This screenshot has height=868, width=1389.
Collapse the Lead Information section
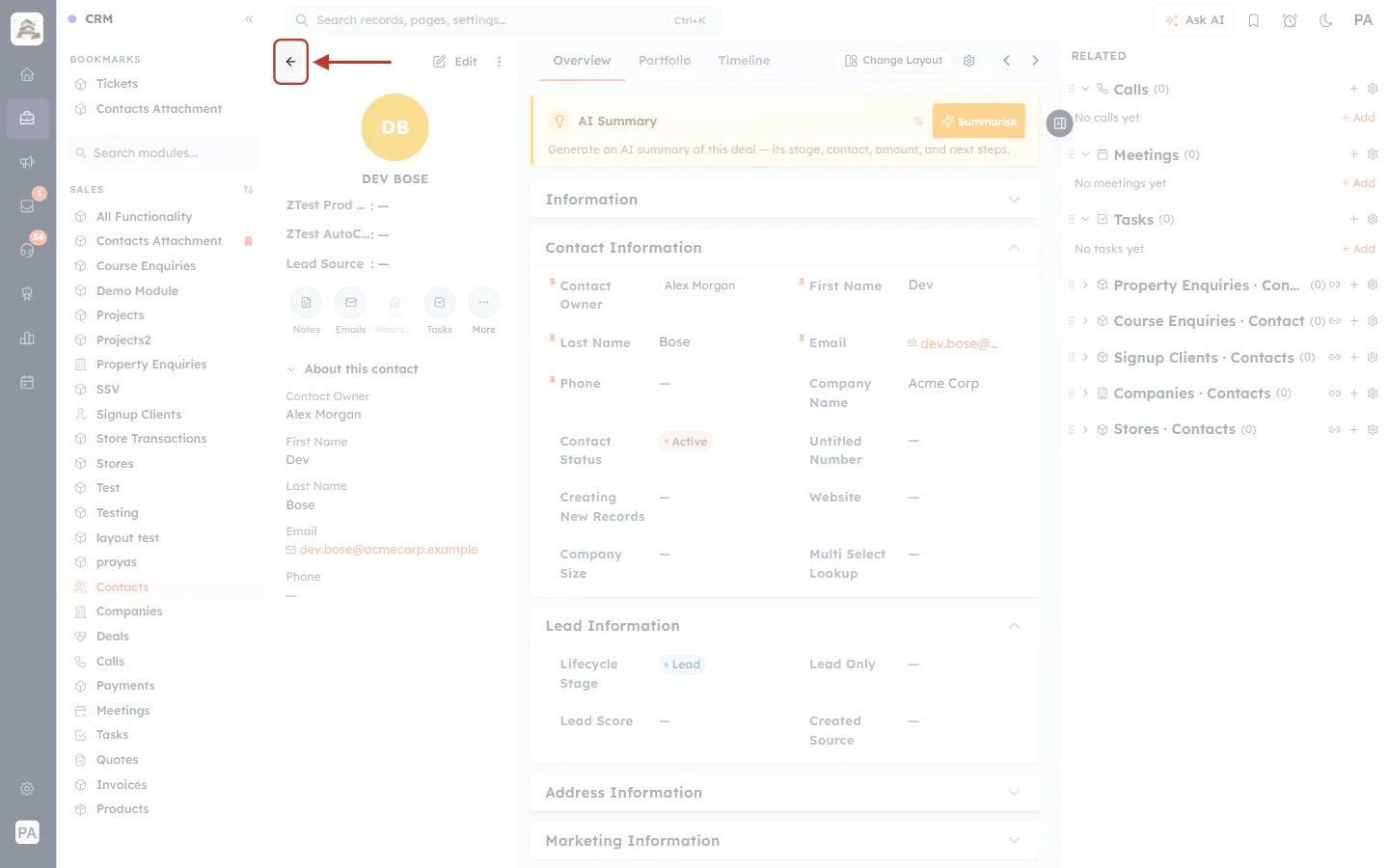click(1014, 626)
